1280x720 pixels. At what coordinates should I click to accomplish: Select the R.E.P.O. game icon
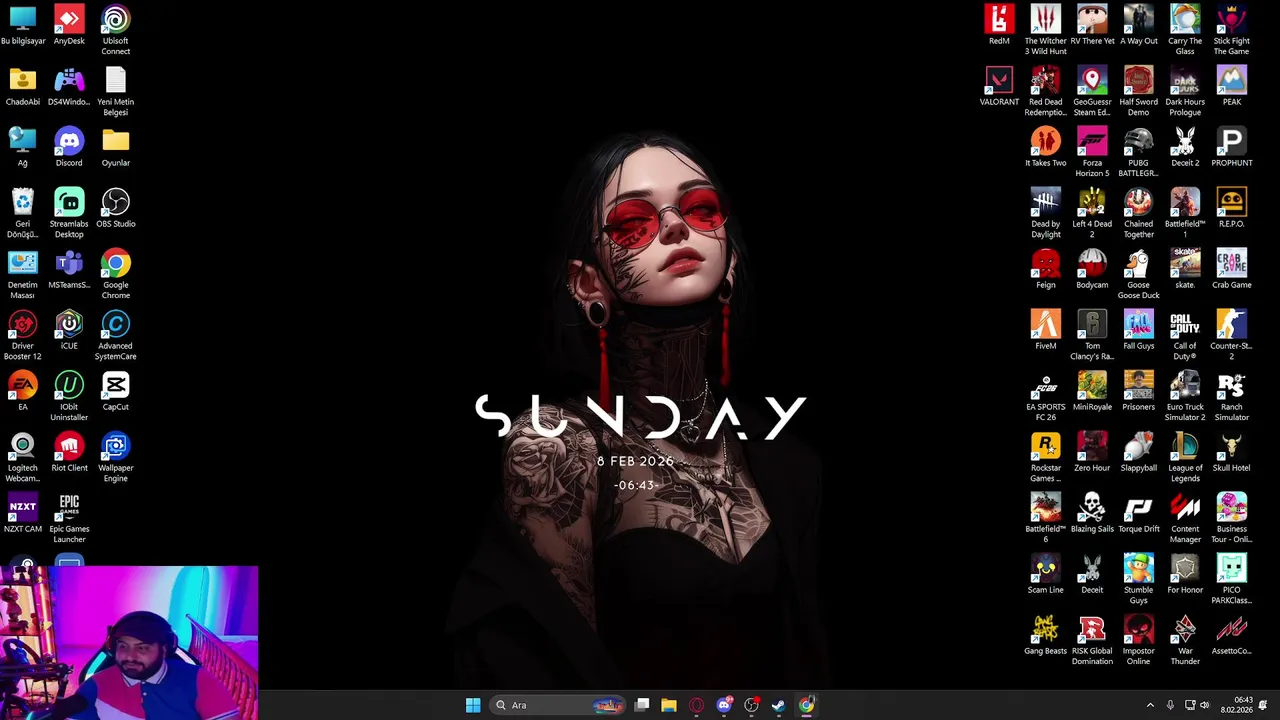point(1231,208)
